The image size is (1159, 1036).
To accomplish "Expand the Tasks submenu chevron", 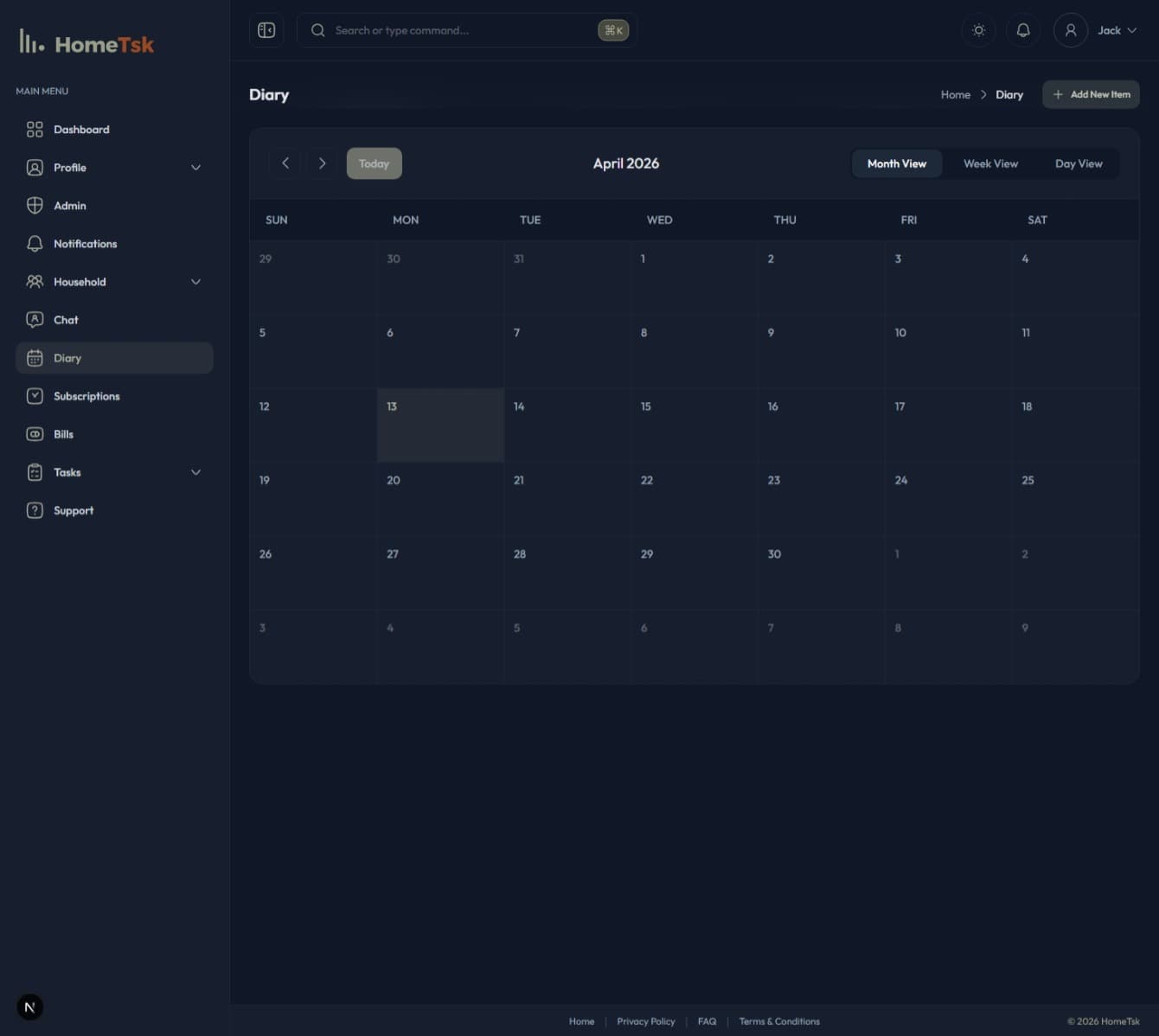I will (x=195, y=472).
